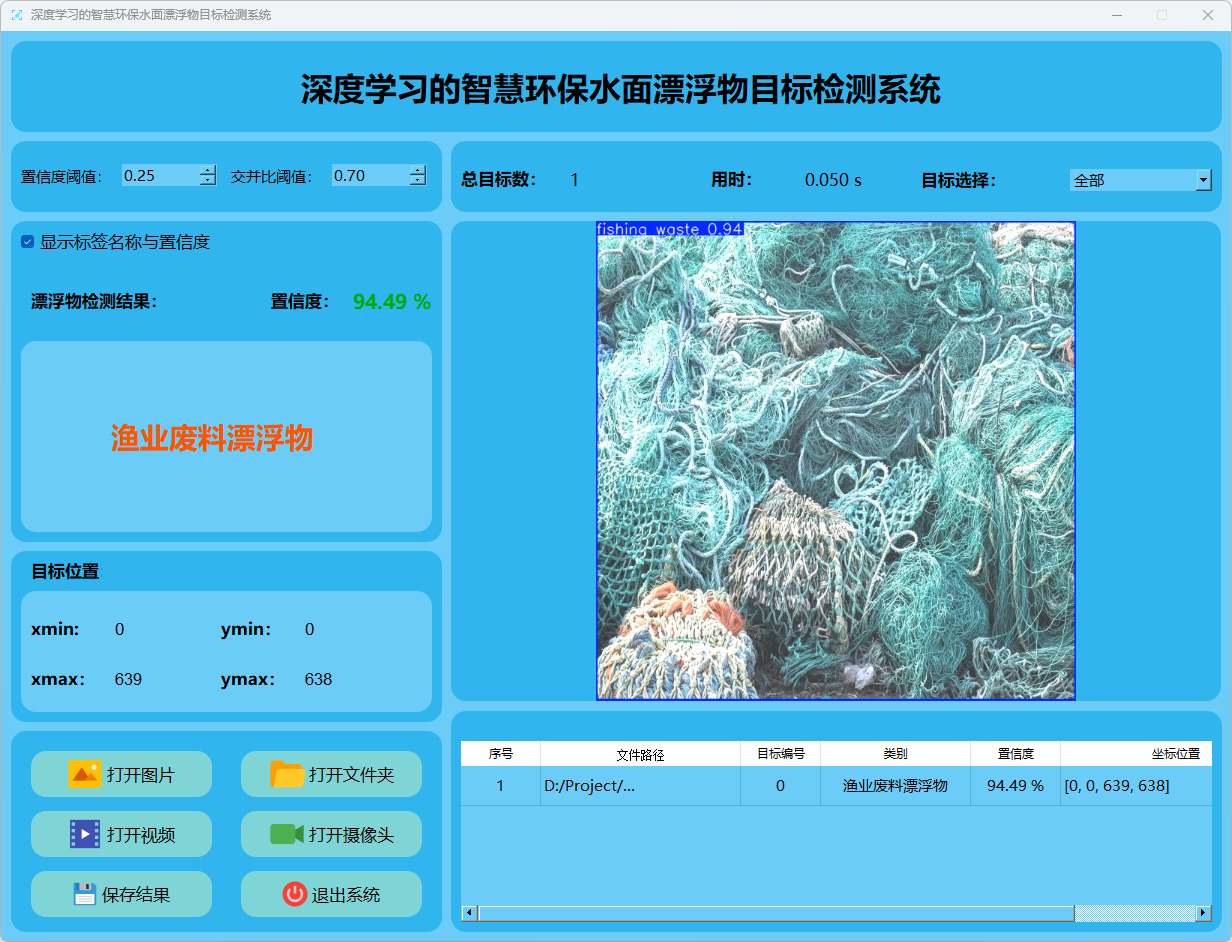
Task: Click the horizontal scrollbar left arrow in the table
Action: tap(469, 913)
